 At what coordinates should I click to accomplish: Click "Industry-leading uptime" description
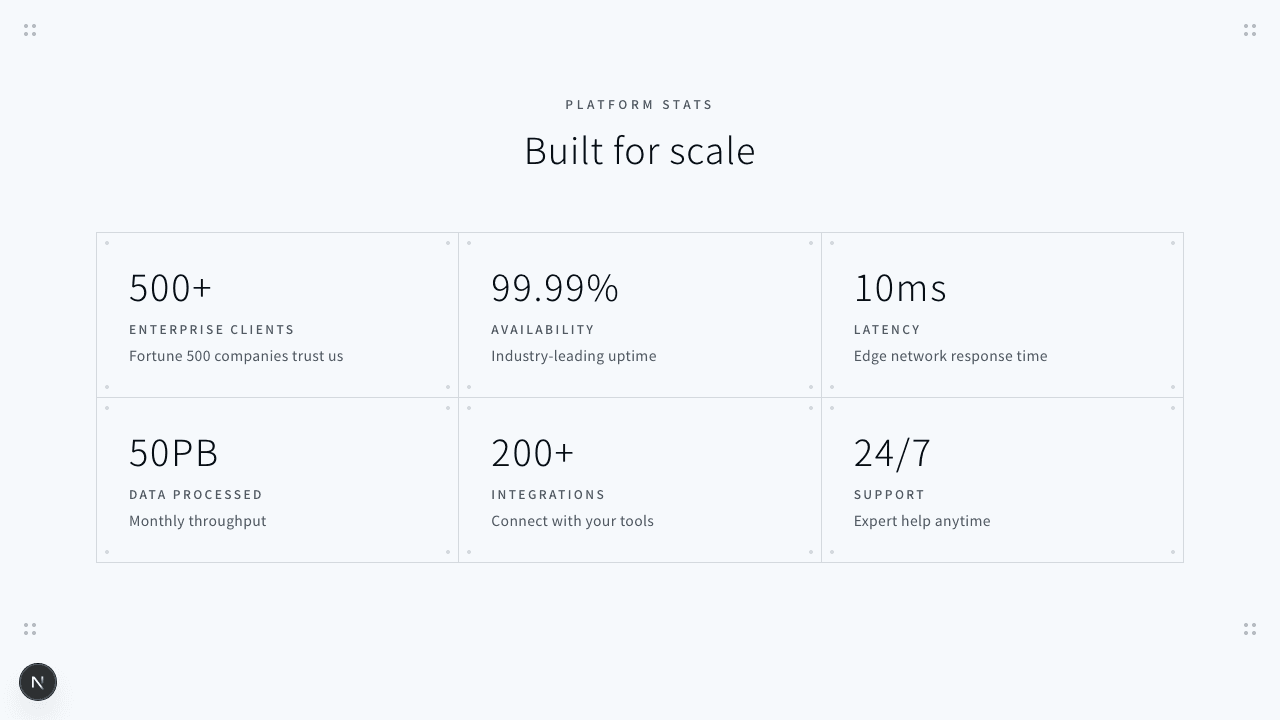pyautogui.click(x=574, y=356)
